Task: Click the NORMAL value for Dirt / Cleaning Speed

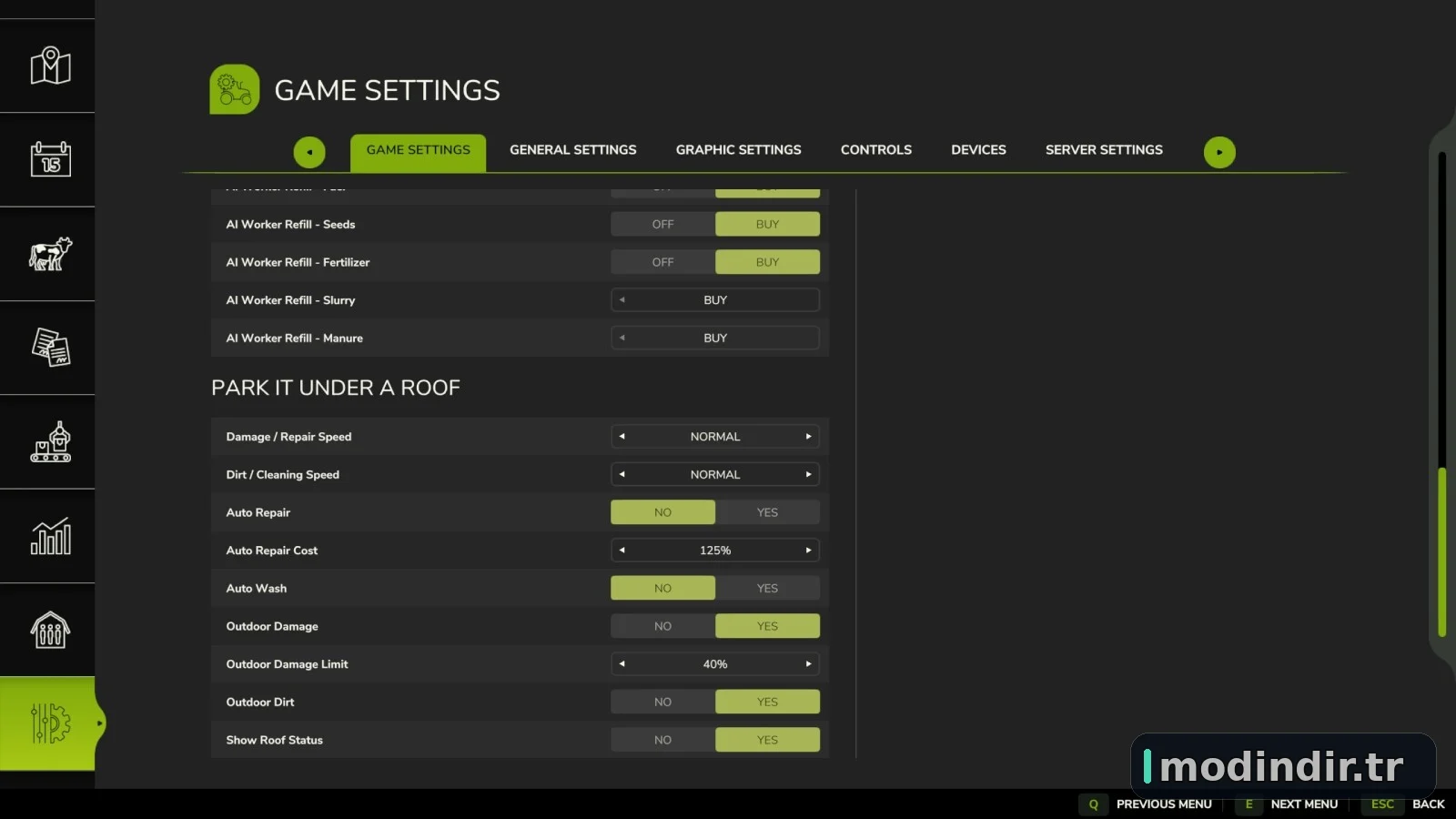Action: (715, 474)
